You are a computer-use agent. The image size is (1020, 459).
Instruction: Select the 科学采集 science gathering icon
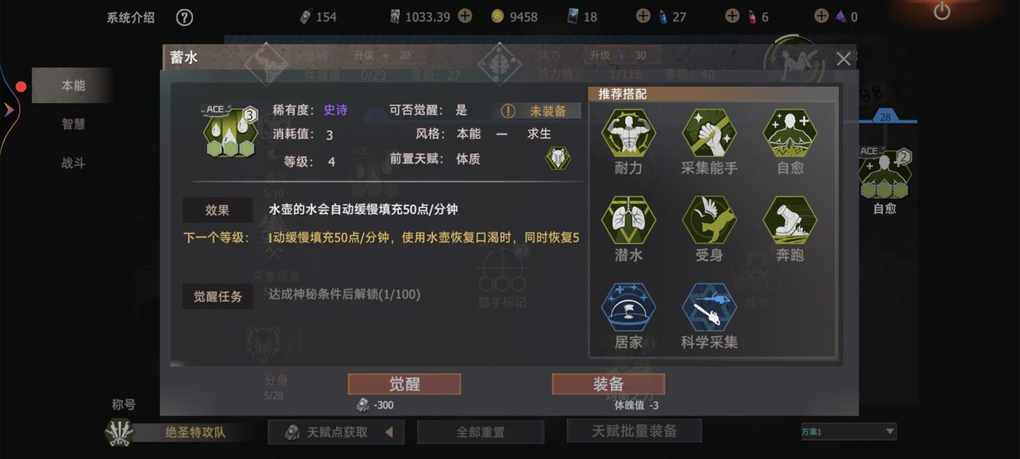(709, 308)
